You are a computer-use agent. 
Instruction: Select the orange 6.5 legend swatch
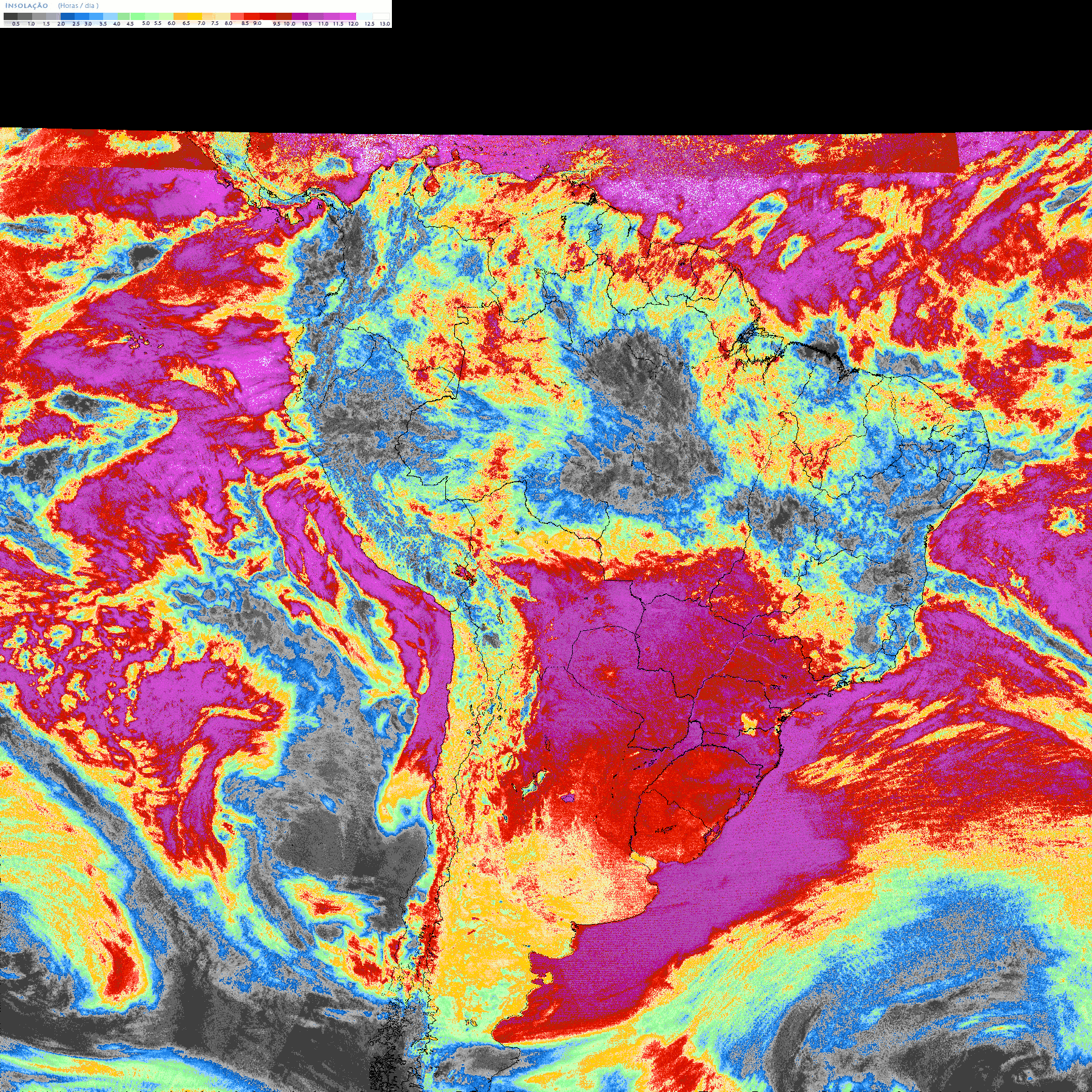[180, 16]
